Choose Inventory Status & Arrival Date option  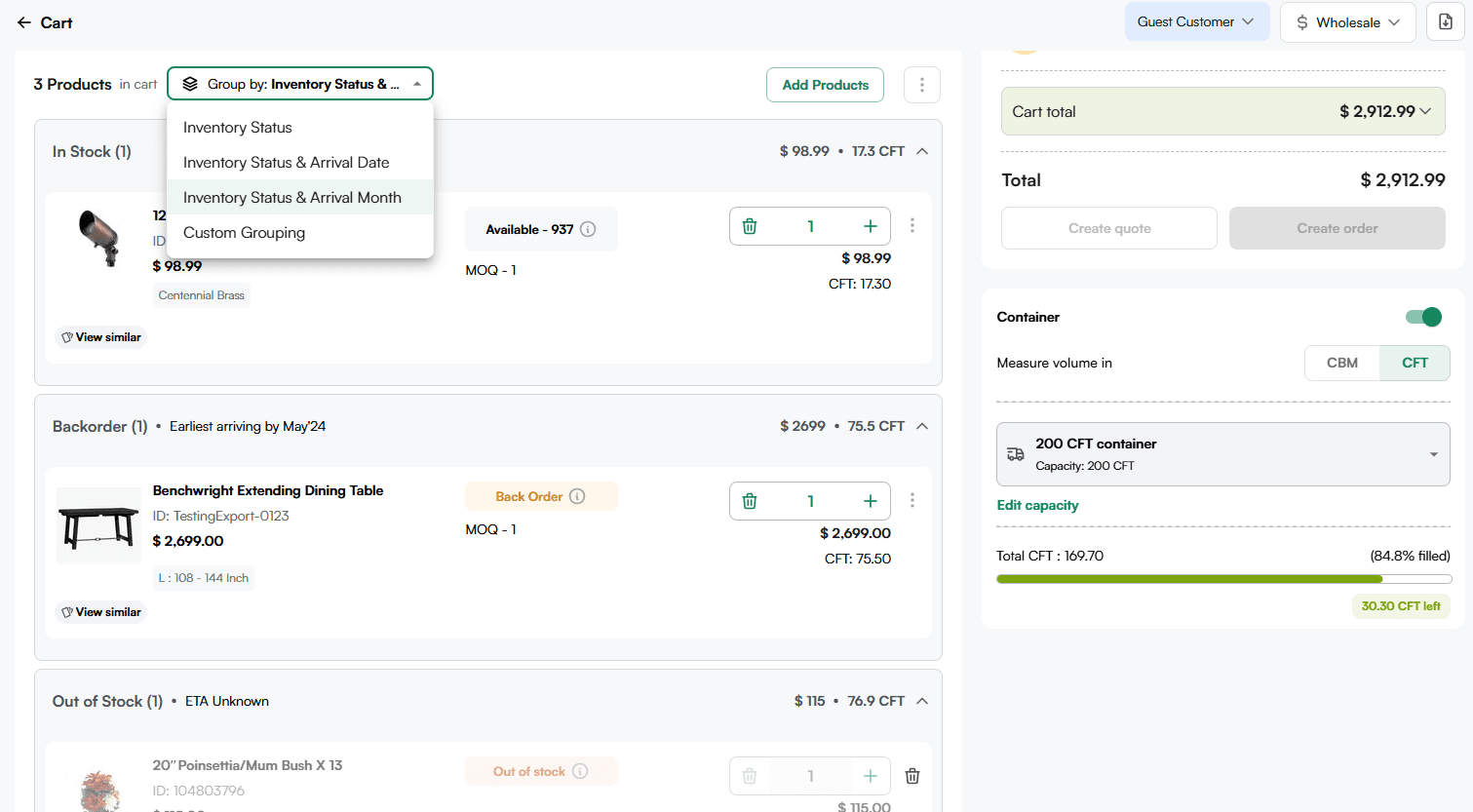pos(287,163)
